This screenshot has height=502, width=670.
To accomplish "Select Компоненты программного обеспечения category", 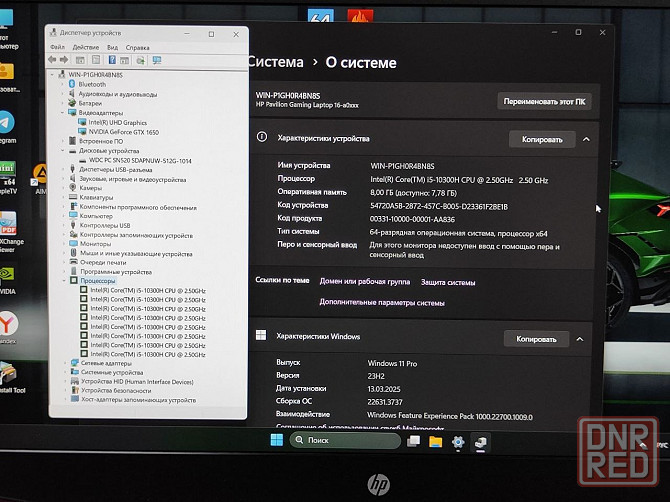I will 138,207.
